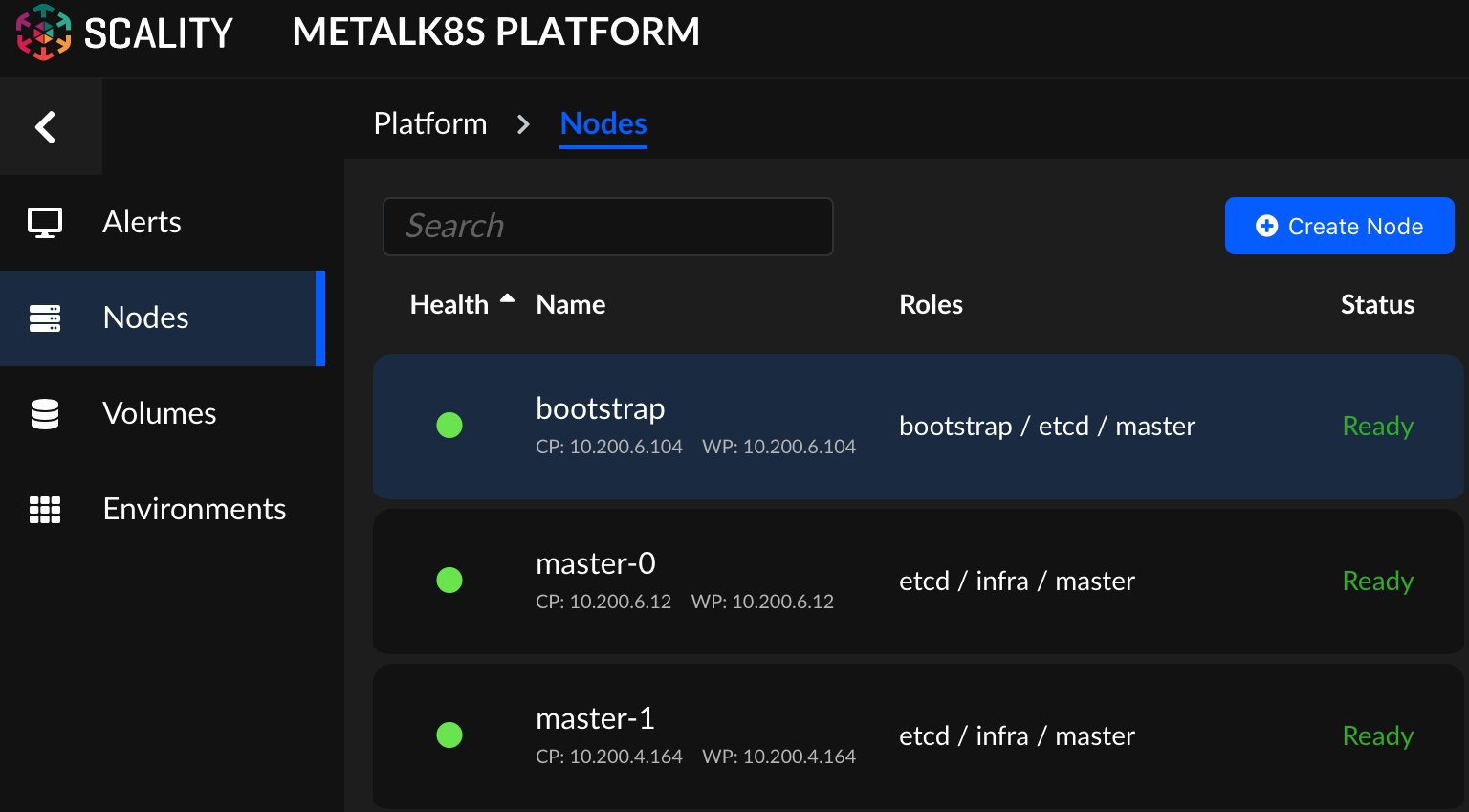Click the METALK8S PLATFORM title

(x=496, y=32)
